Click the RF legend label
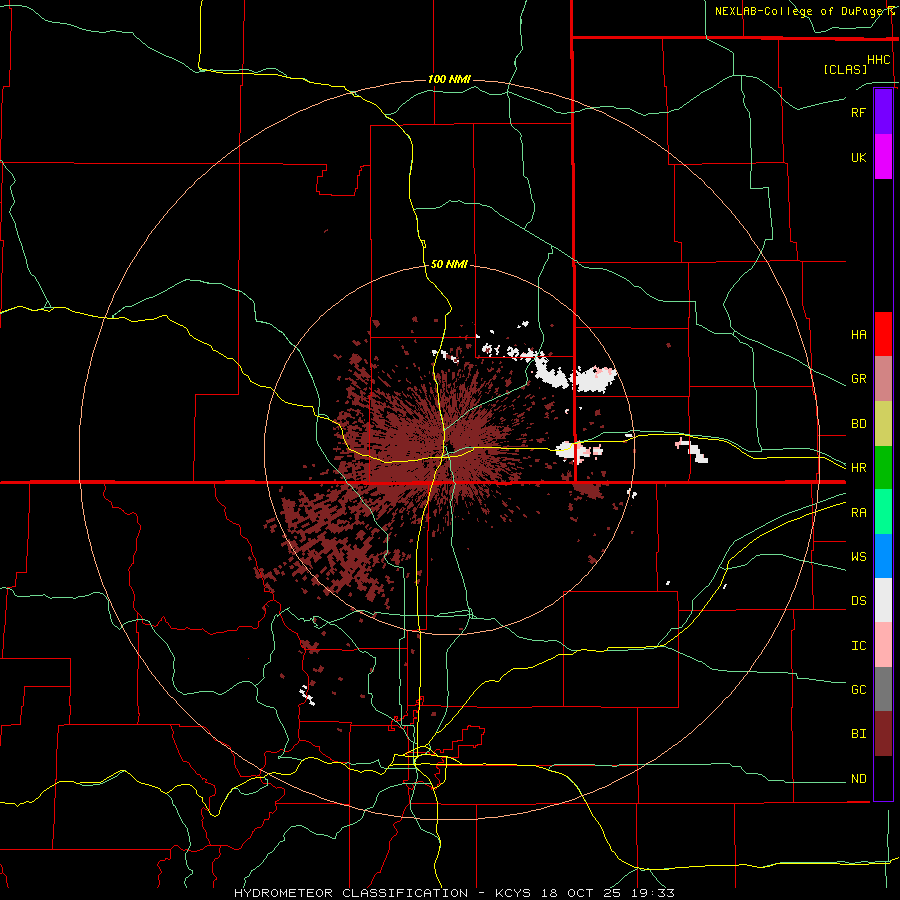The image size is (900, 900). pos(858,112)
